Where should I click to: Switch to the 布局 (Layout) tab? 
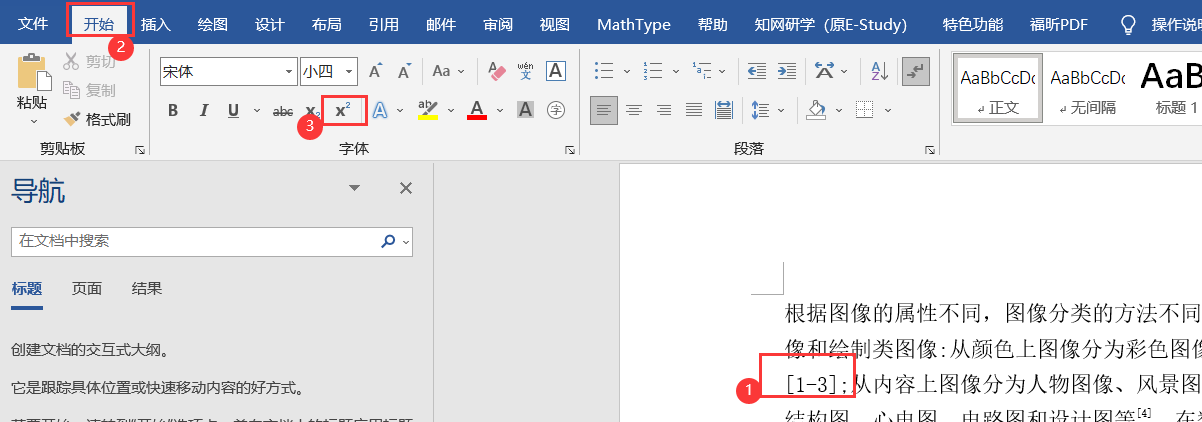pyautogui.click(x=326, y=24)
